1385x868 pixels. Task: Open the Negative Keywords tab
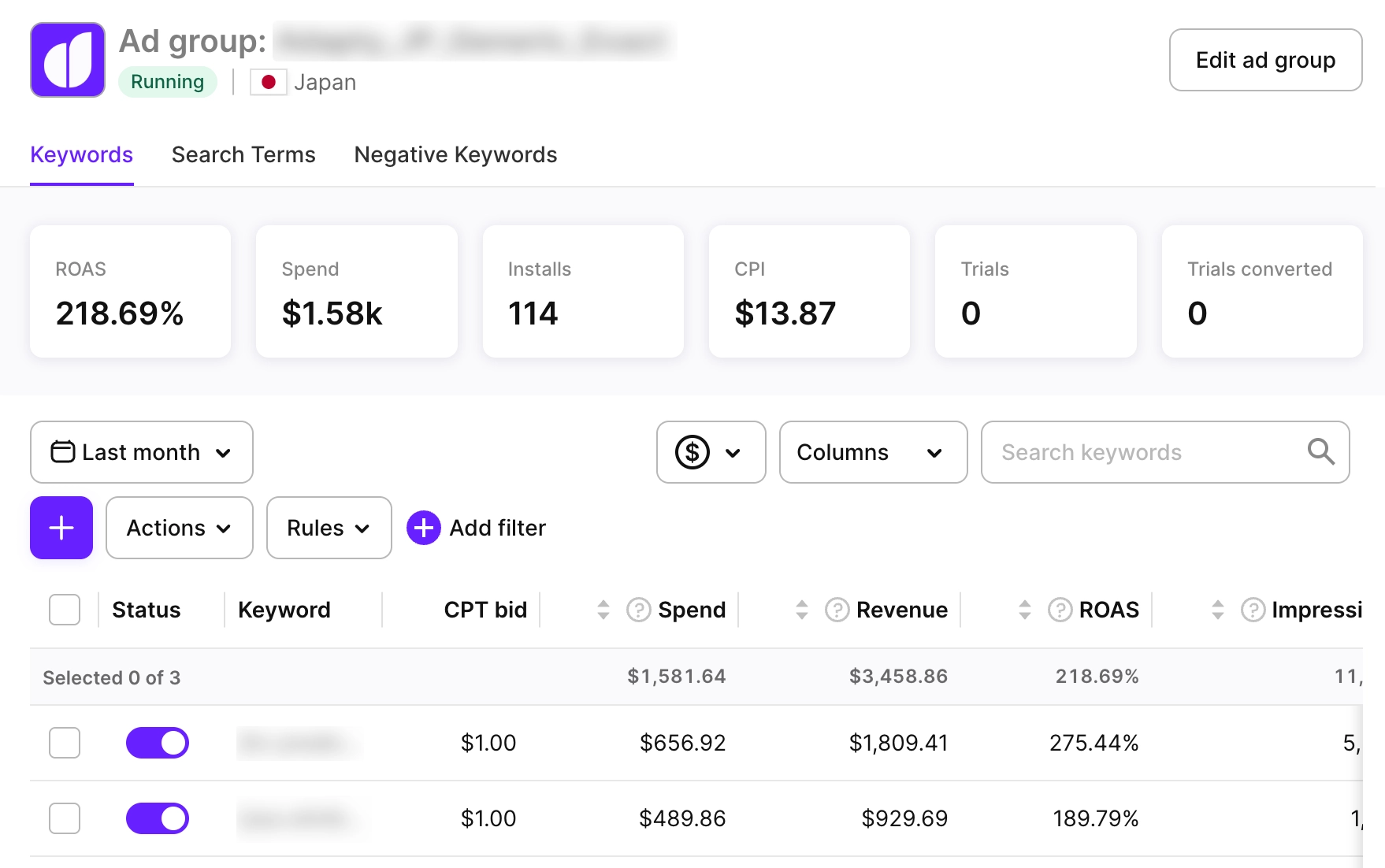click(455, 155)
